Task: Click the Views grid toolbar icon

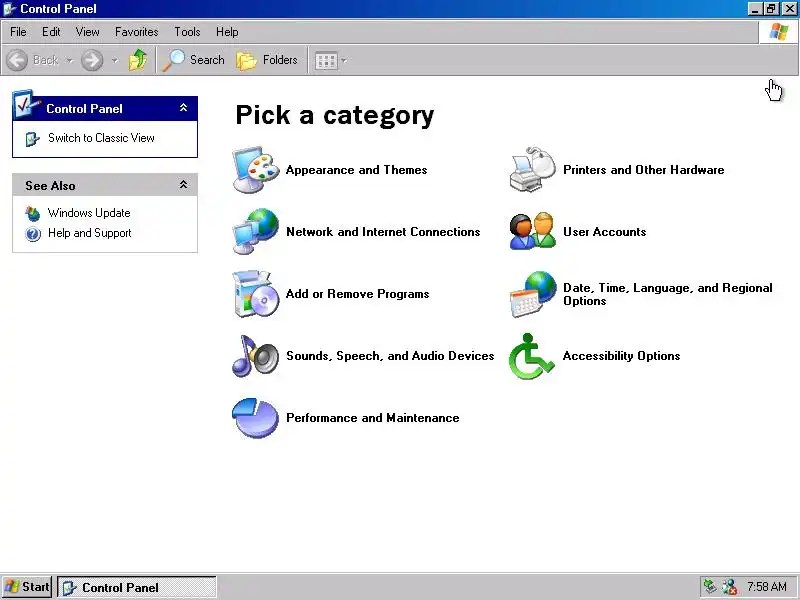Action: pos(326,61)
